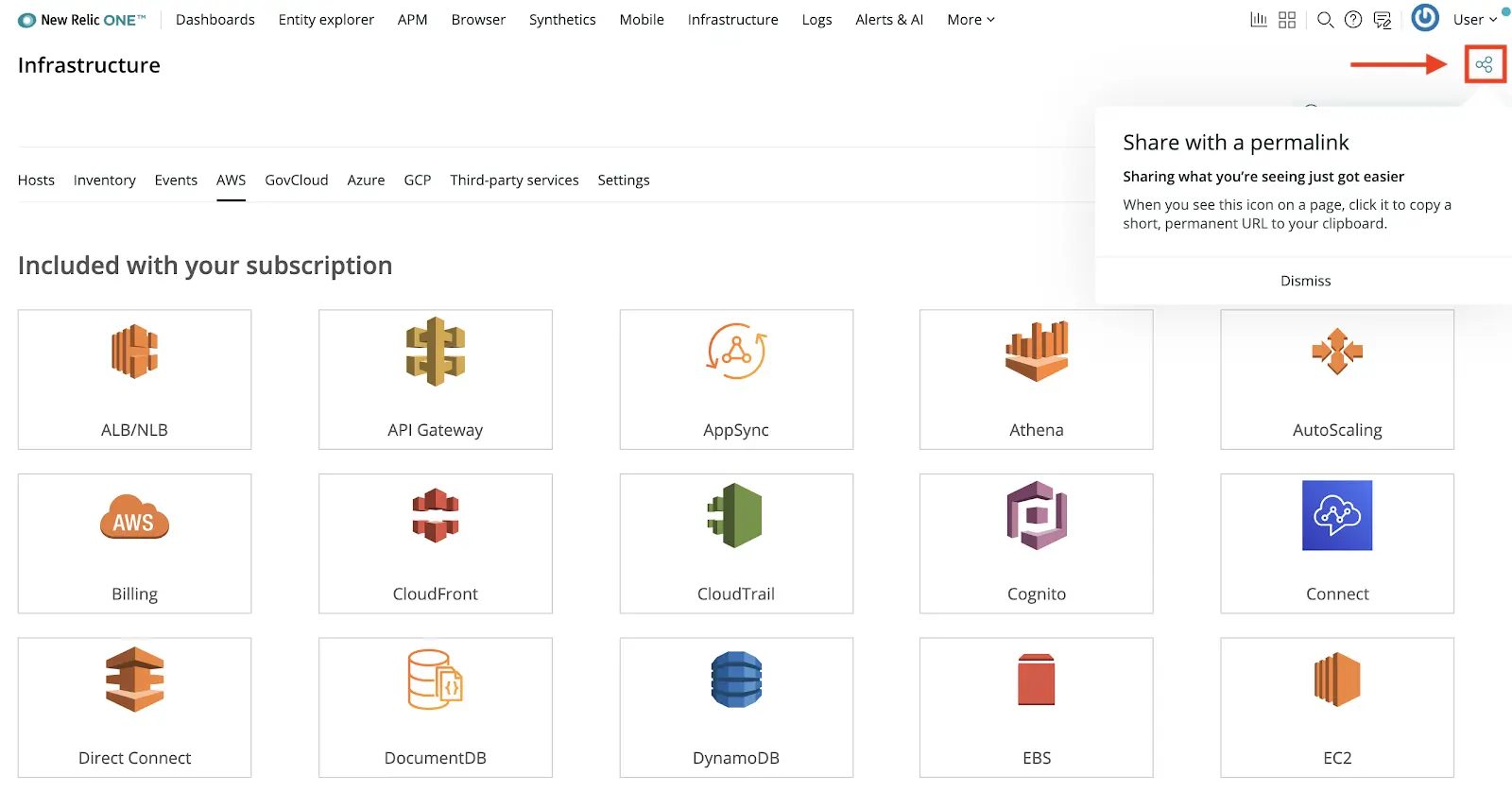Expand the User account dropdown
Image resolution: width=1512 pixels, height=792 pixels.
pyautogui.click(x=1474, y=20)
